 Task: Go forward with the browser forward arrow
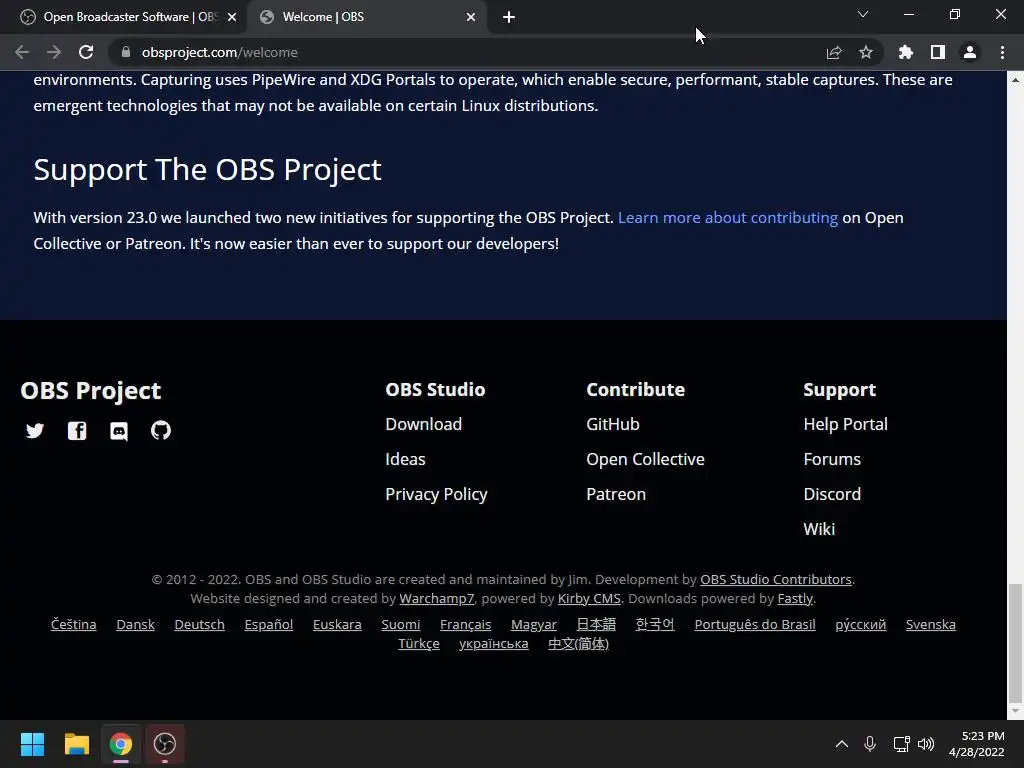(x=54, y=52)
